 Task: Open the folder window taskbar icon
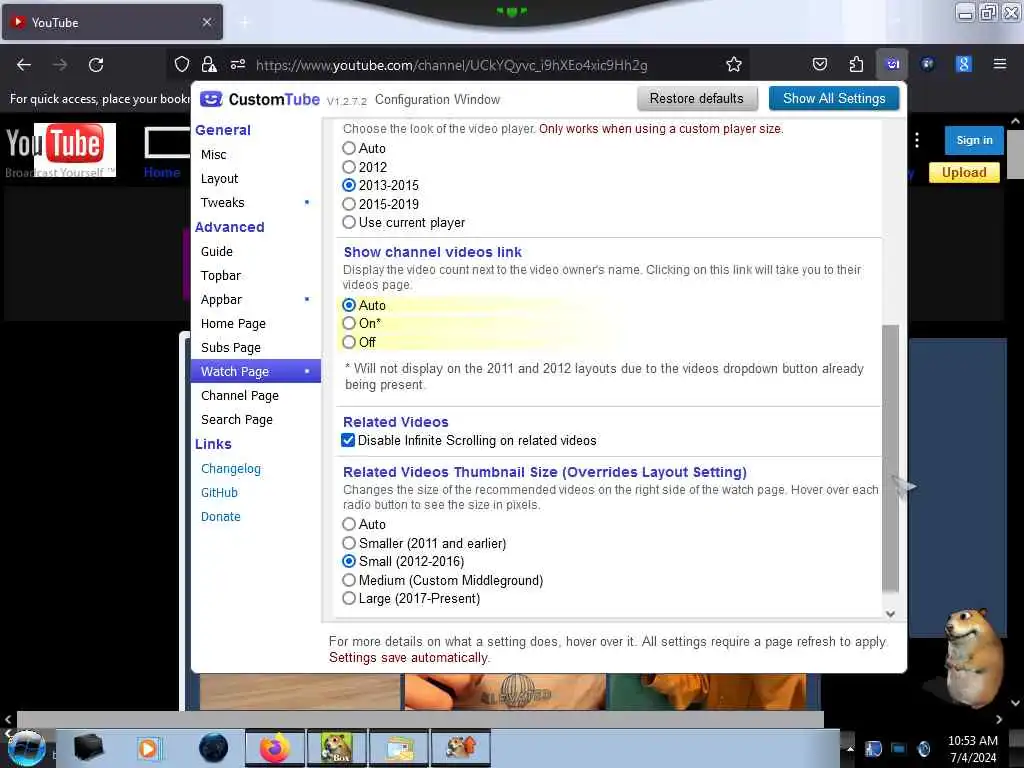coord(399,748)
